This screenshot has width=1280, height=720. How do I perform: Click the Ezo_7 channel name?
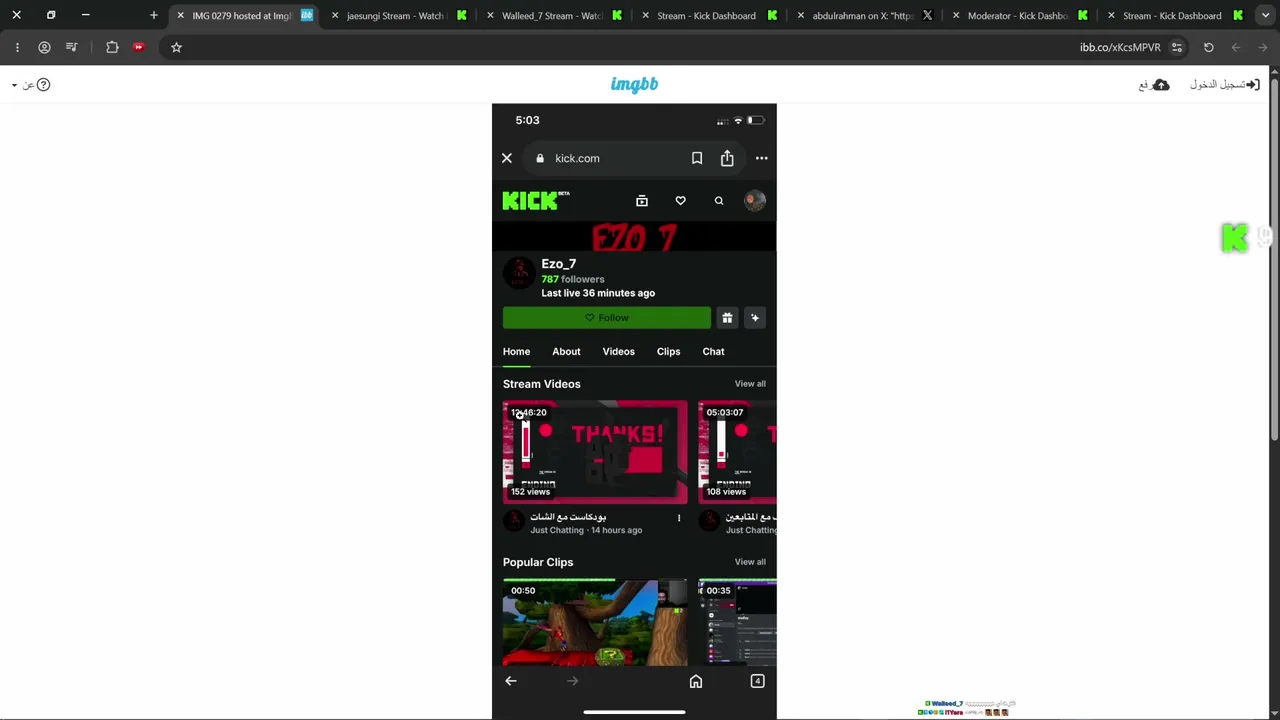tap(559, 264)
